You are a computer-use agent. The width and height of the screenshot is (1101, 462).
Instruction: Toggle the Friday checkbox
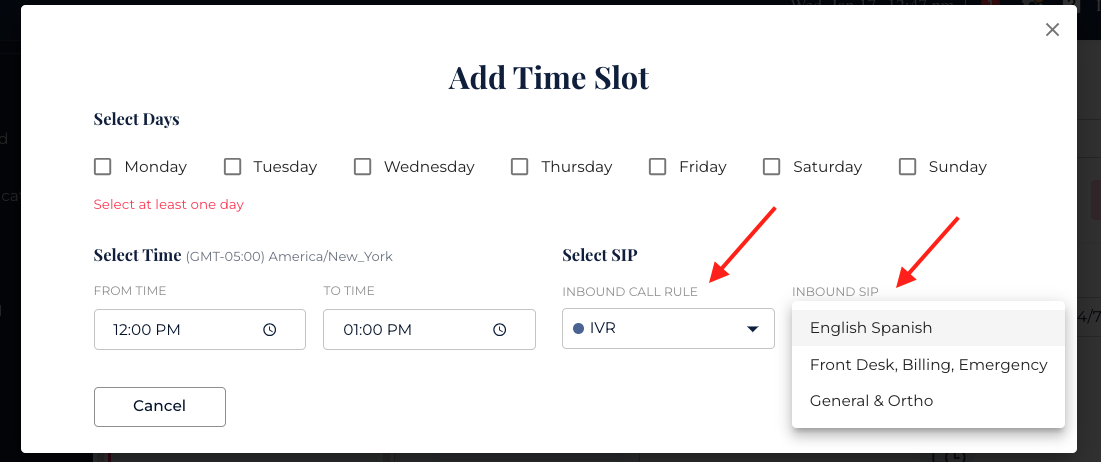click(x=657, y=167)
